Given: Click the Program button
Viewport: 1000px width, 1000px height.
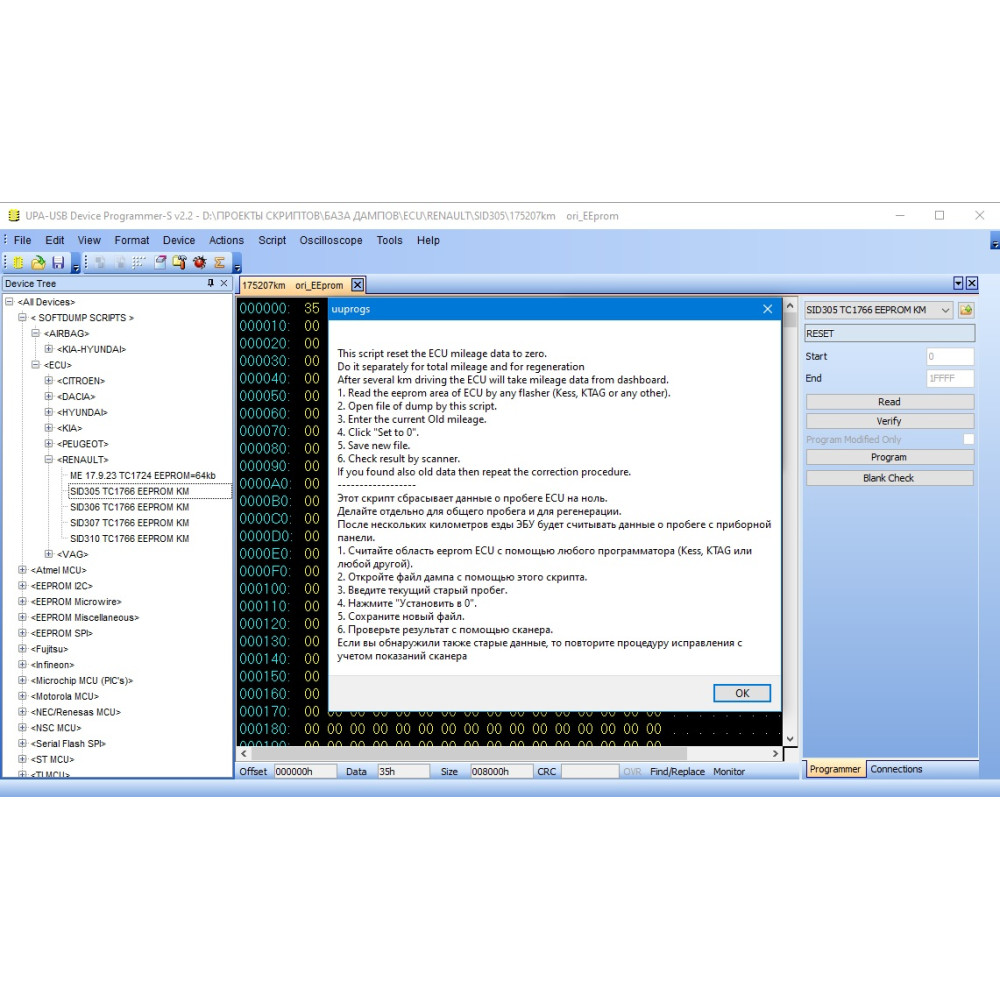Looking at the screenshot, I should tap(889, 457).
